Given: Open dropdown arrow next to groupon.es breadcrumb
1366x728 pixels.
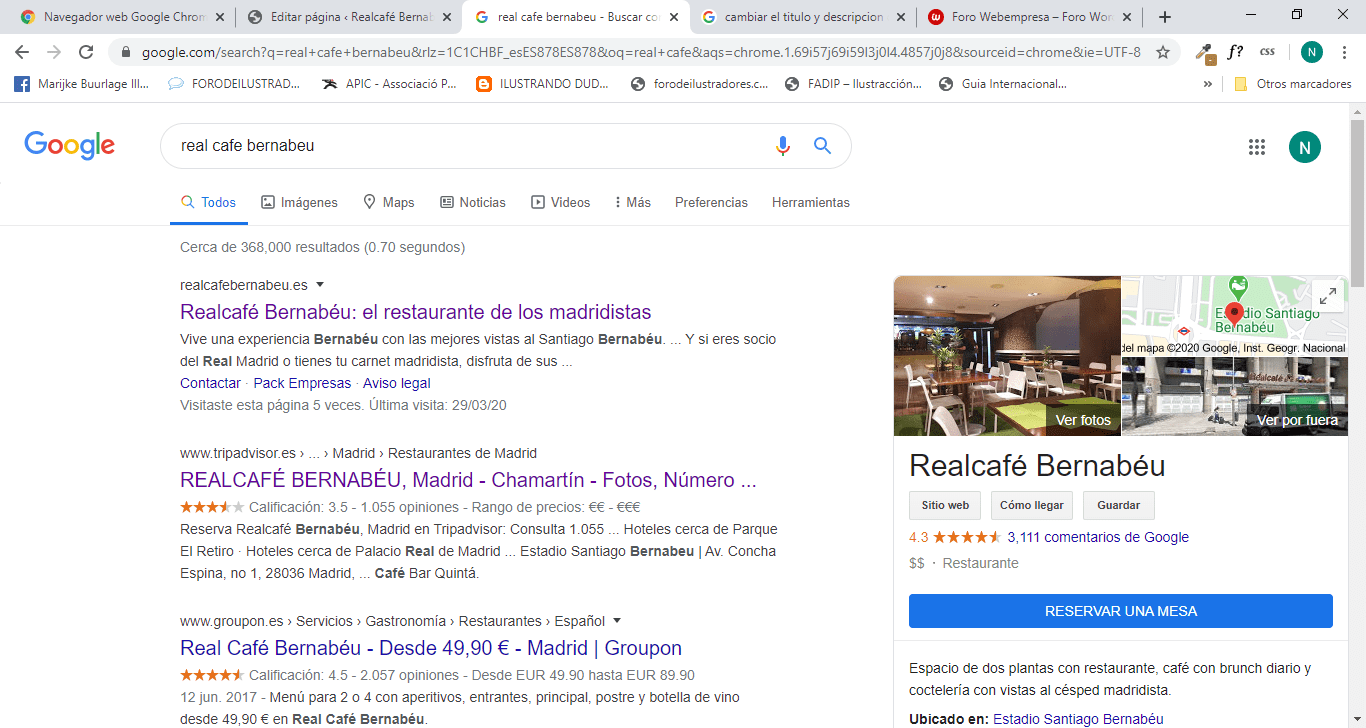Looking at the screenshot, I should point(617,621).
